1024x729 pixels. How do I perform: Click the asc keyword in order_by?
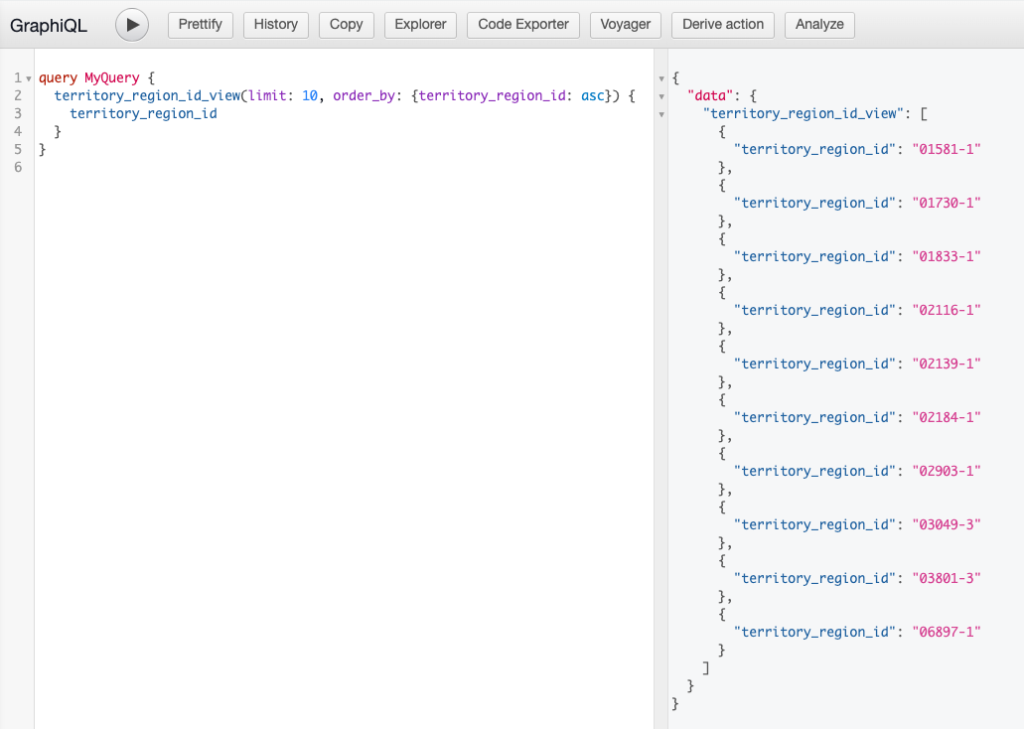592,96
